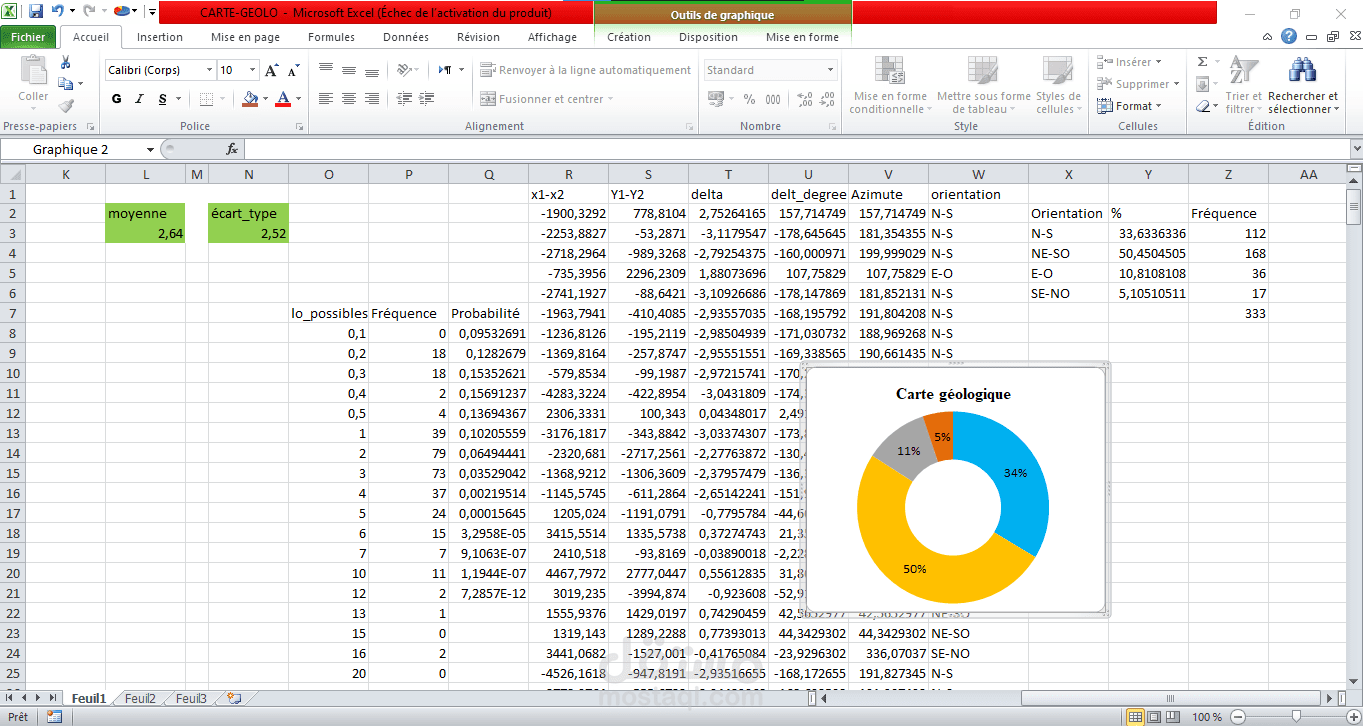Click the Save icon in quick access toolbar
This screenshot has width=1363, height=726.
[36, 12]
